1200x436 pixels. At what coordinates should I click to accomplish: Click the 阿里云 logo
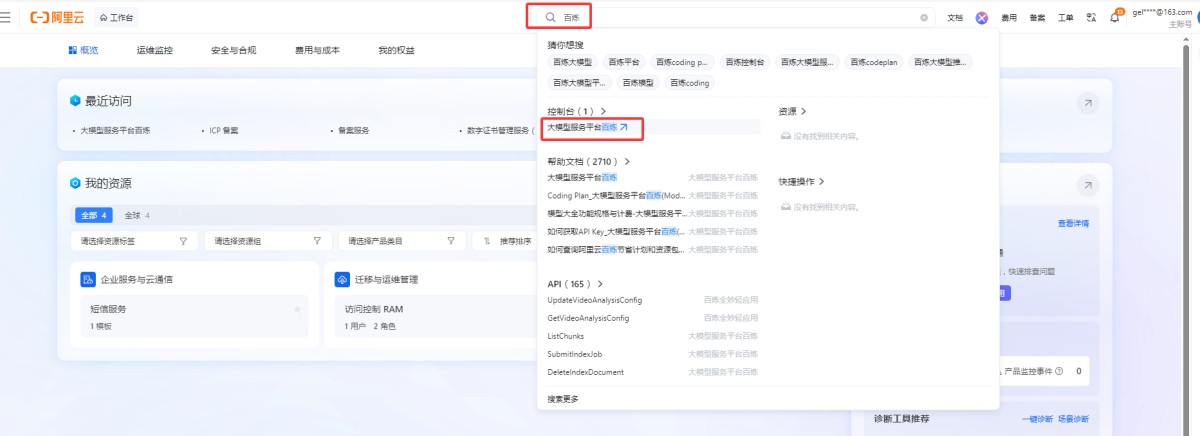[58, 17]
